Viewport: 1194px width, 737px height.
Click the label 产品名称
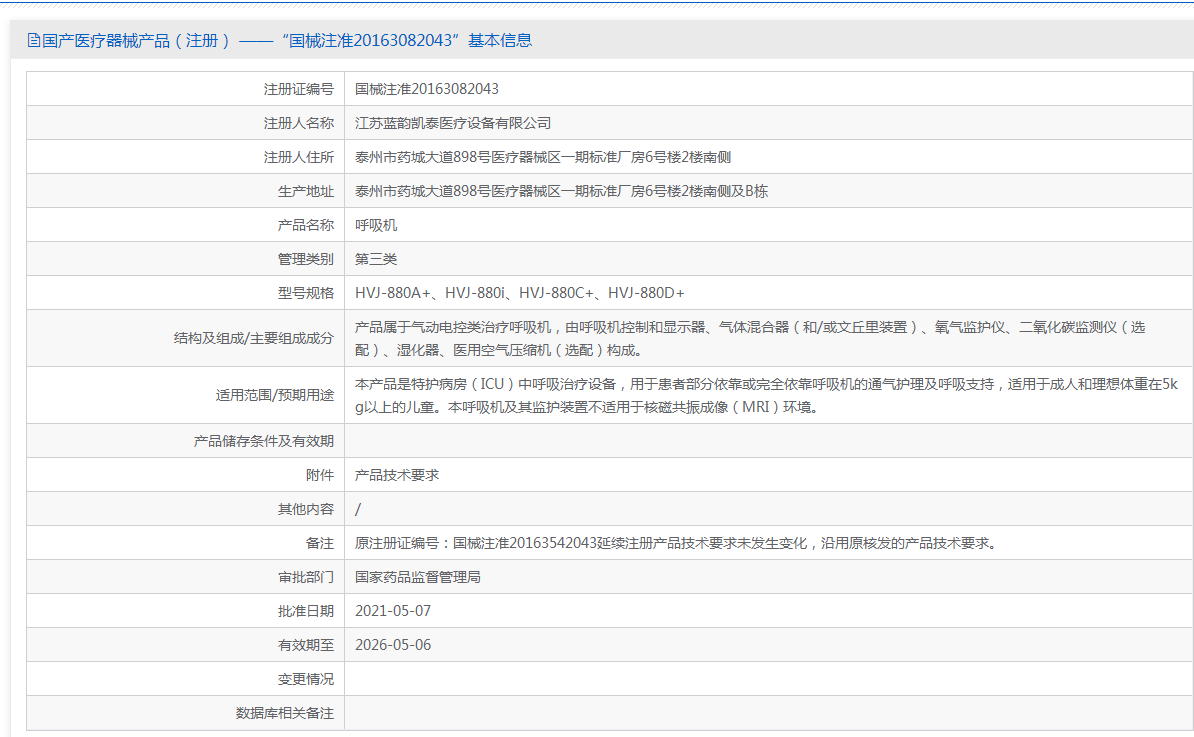(x=305, y=225)
